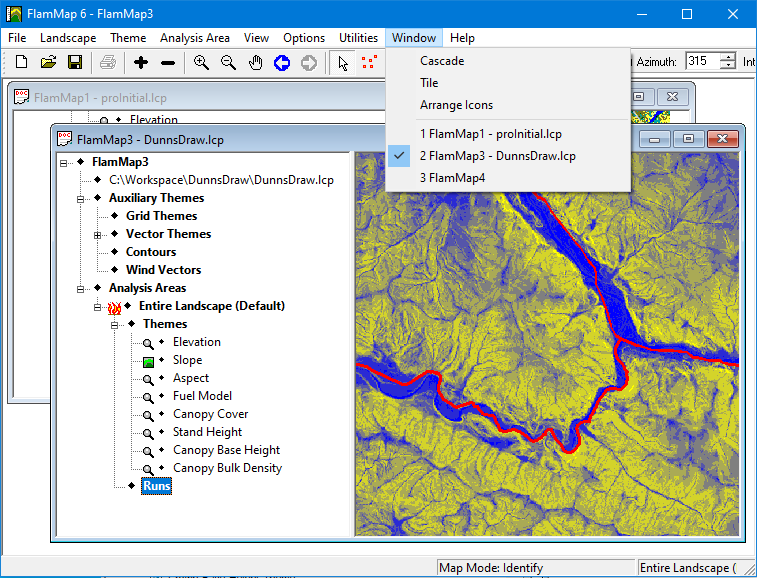Click the FlamMap3 child window minimize button
This screenshot has width=757, height=578.
click(655, 139)
